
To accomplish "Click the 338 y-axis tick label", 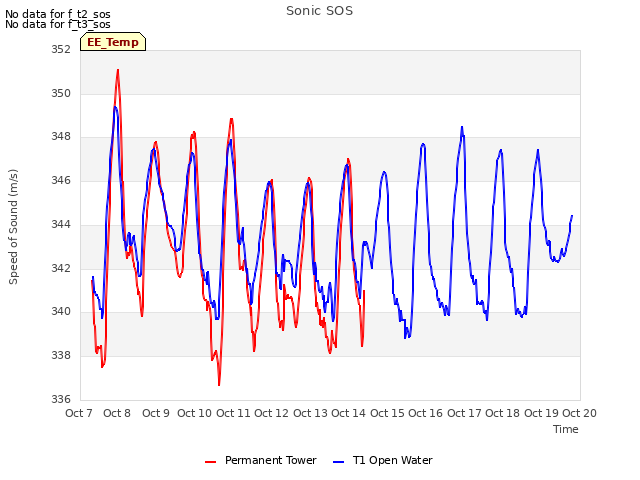I will [x=61, y=356].
